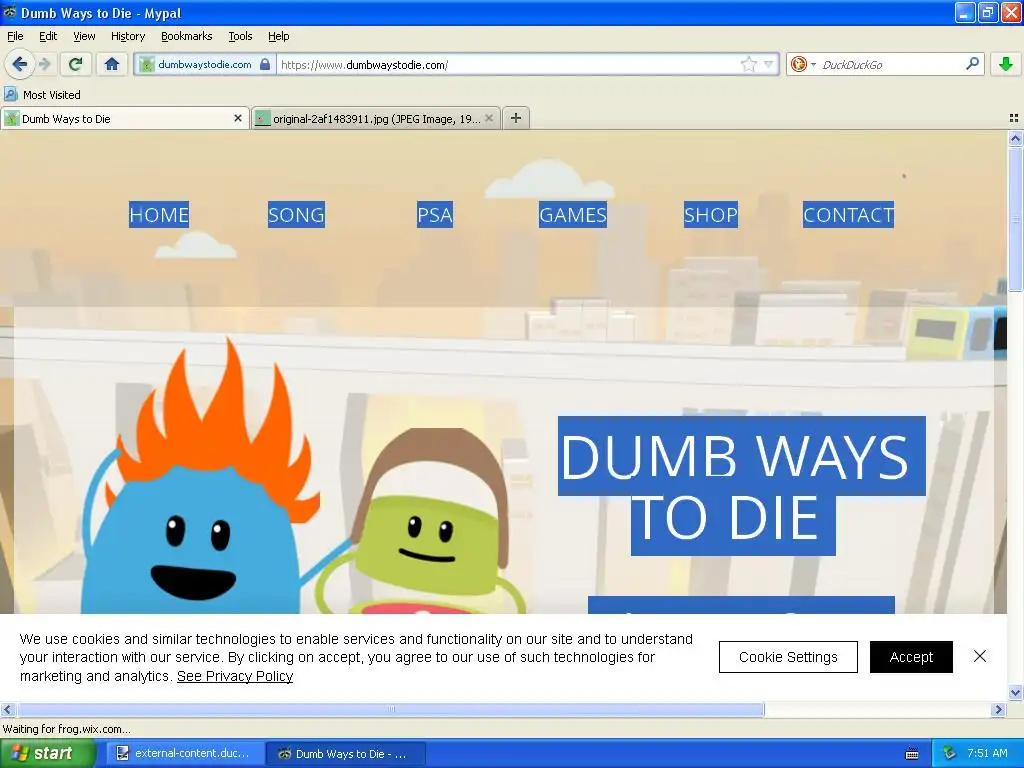Click the blue flame-haired character image
Screen dimensions: 1024x768
[x=200, y=477]
